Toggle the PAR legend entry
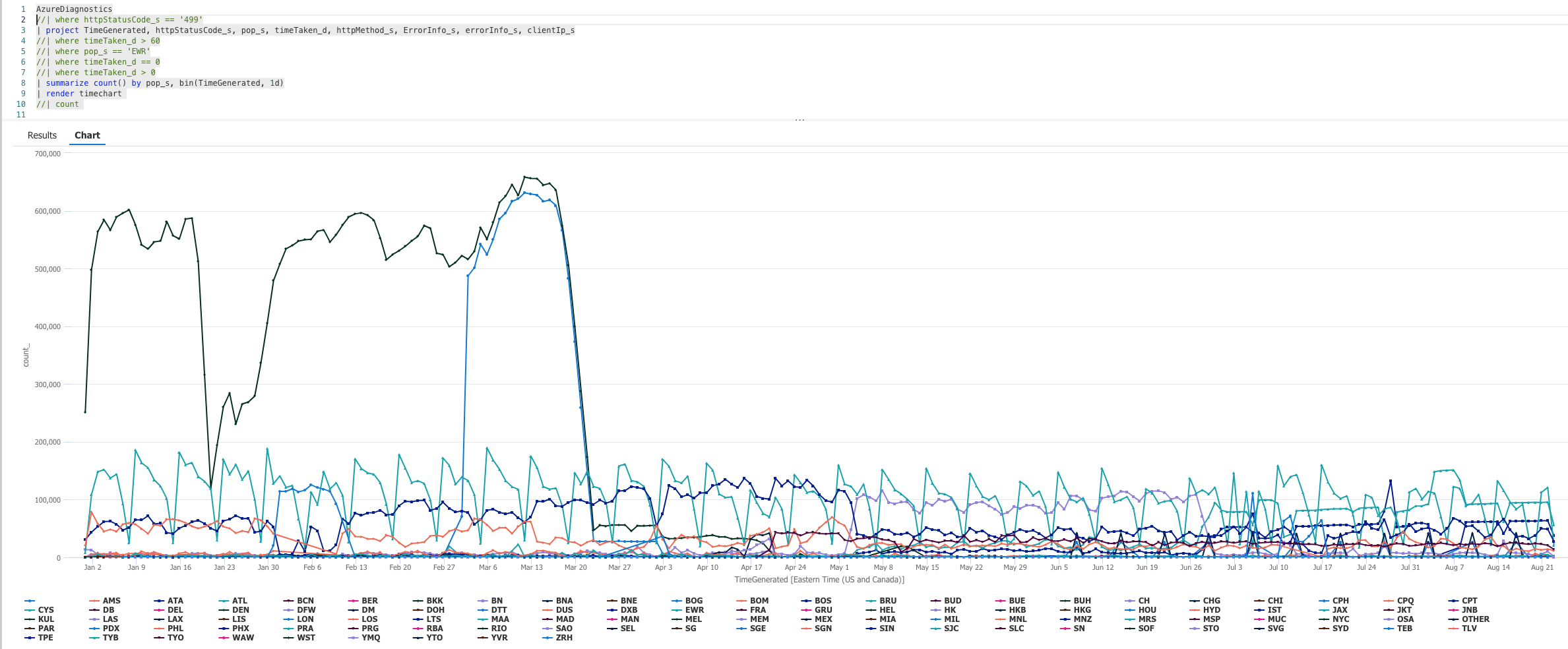Image resolution: width=1568 pixels, height=649 pixels. pos(40,629)
